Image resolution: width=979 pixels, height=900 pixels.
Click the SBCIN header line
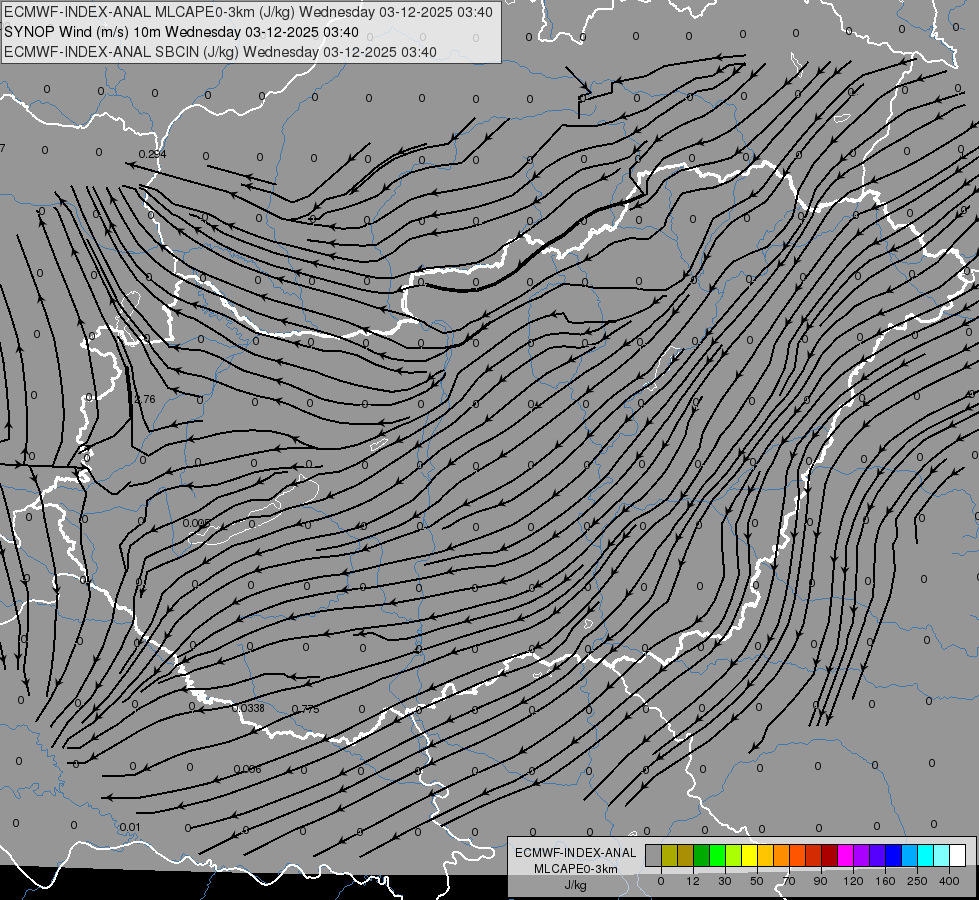(x=220, y=52)
